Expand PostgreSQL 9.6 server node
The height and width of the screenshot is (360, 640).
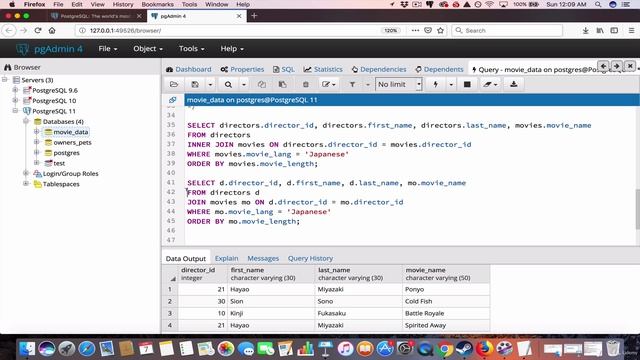point(16,90)
